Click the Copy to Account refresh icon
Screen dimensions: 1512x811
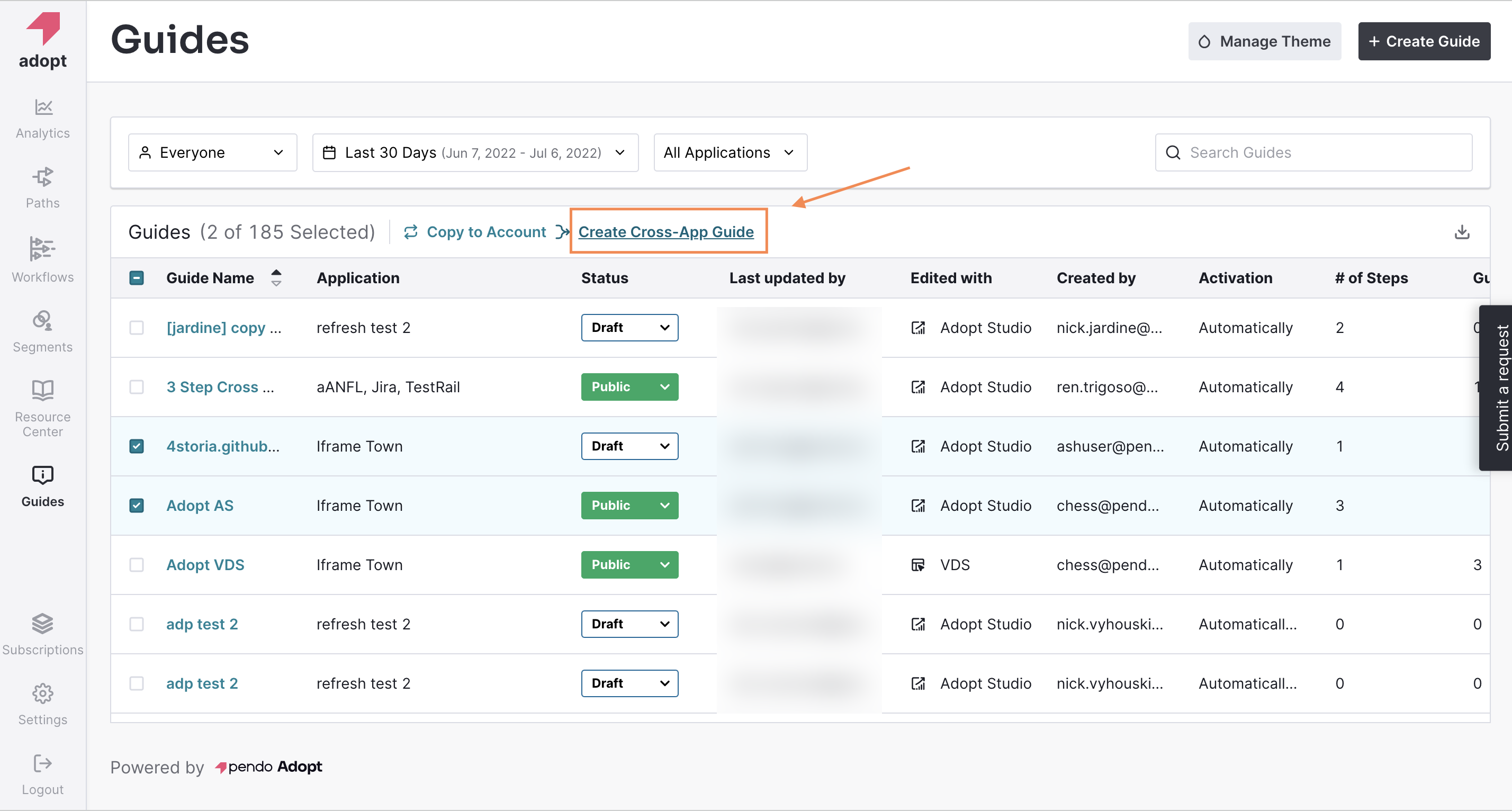[x=411, y=232]
